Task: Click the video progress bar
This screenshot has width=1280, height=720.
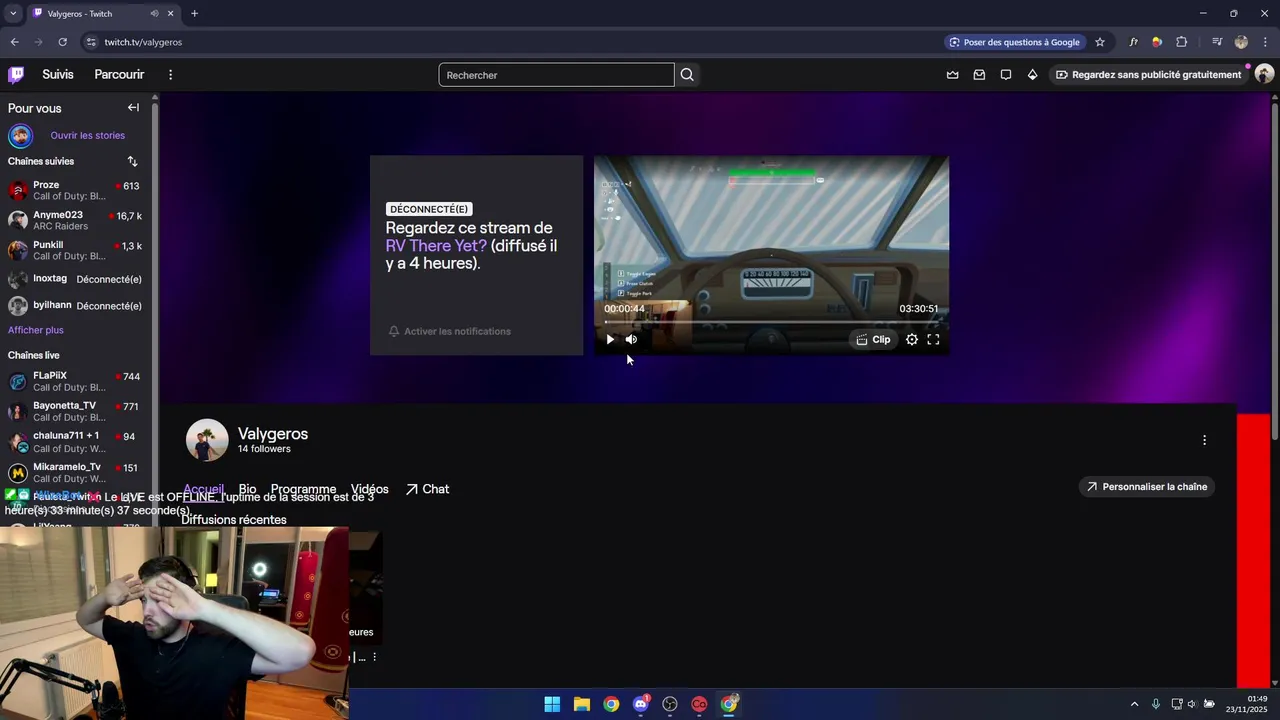Action: (771, 322)
